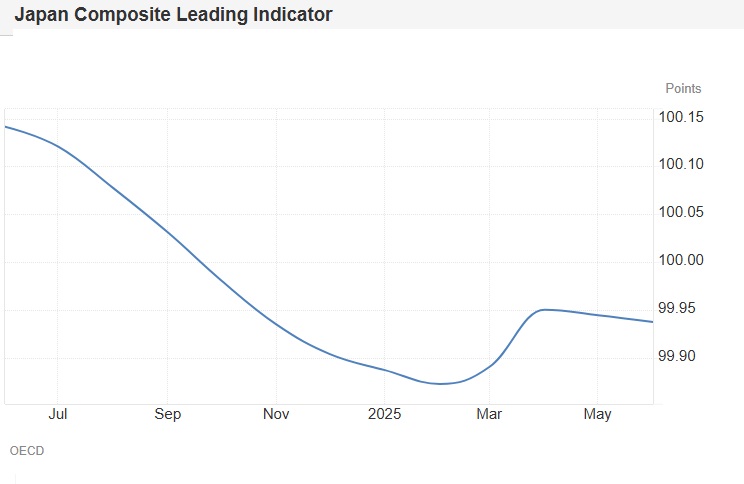Select the Mar label on the time axis
This screenshot has width=744, height=484.
pyautogui.click(x=490, y=414)
